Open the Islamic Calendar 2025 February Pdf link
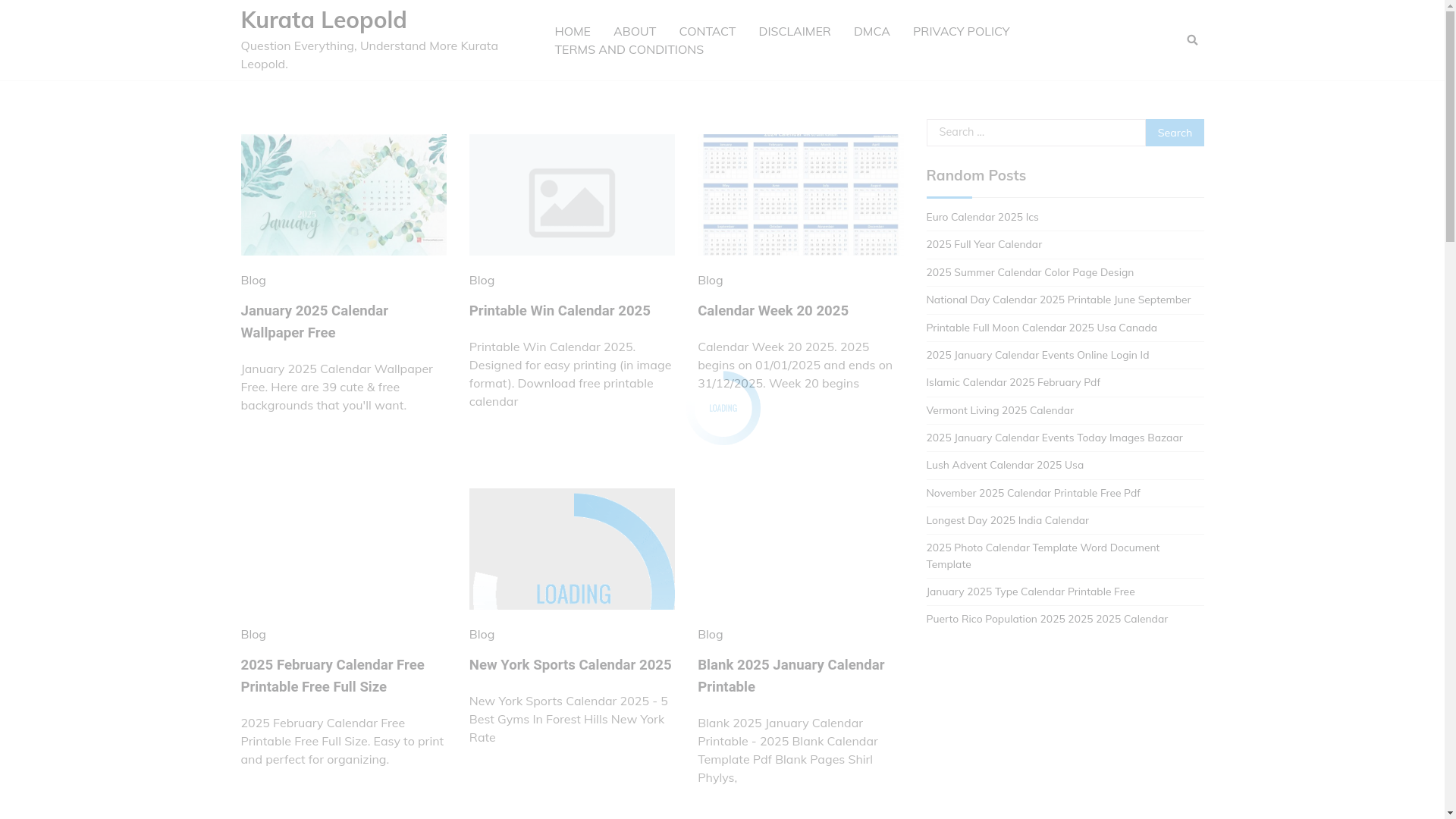 [1012, 382]
